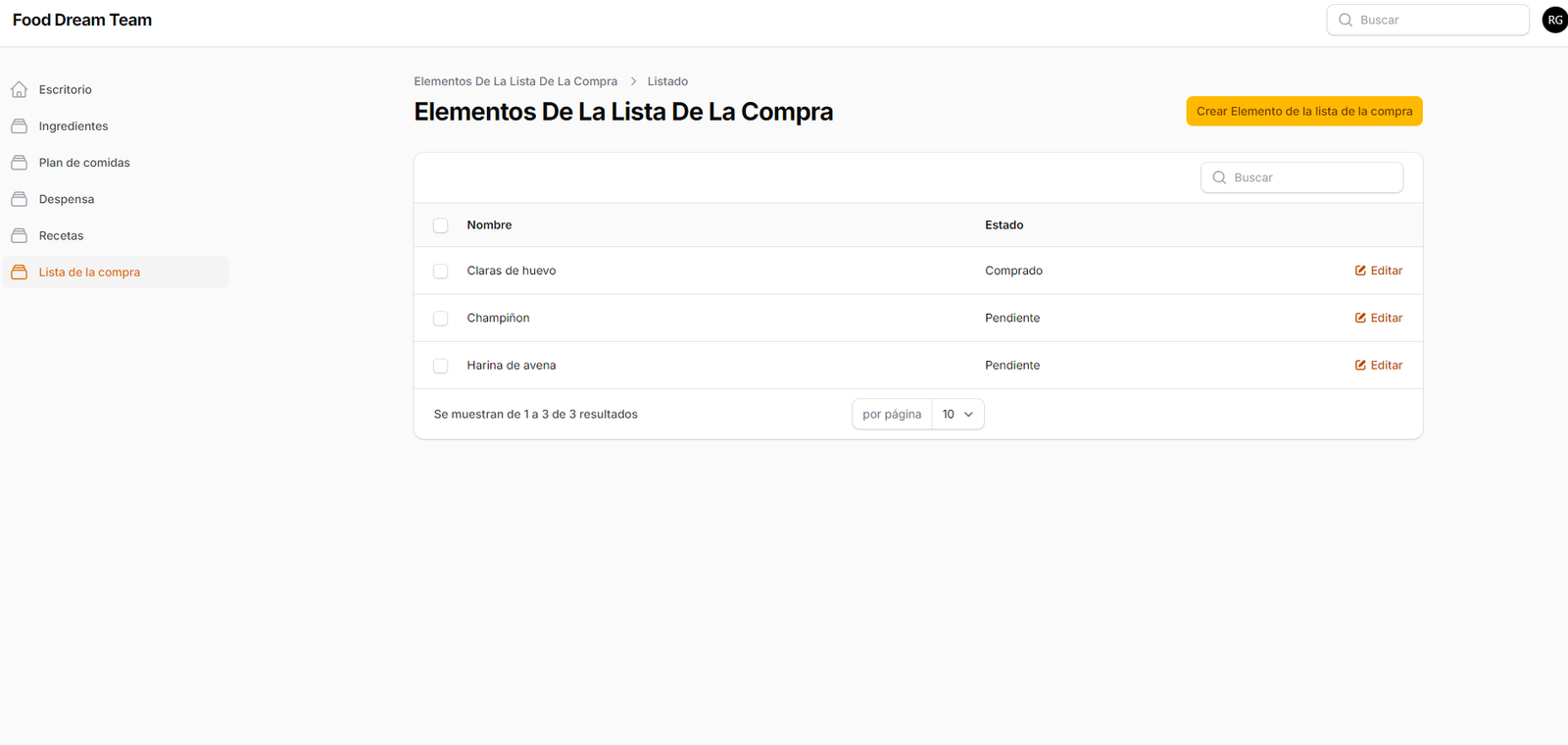Check the Claras de huevo row checkbox
Viewport: 1568px width, 745px height.
441,272
